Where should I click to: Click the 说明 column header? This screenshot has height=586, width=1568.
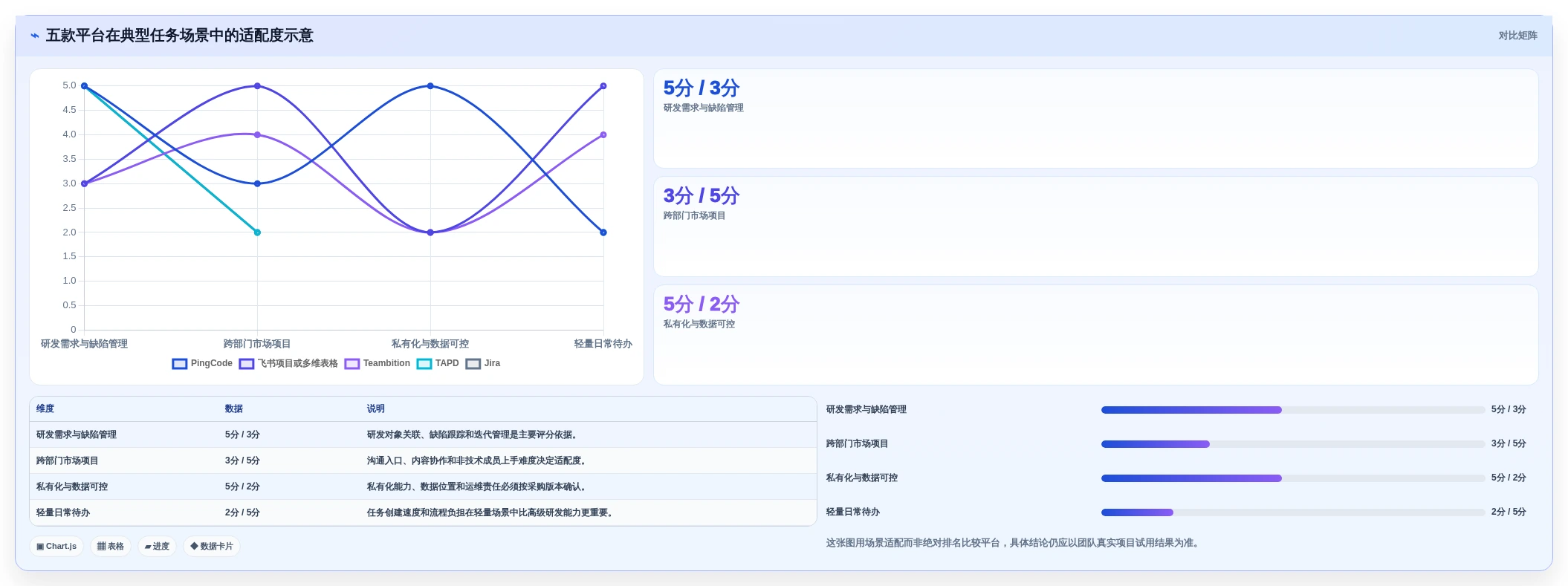376,408
